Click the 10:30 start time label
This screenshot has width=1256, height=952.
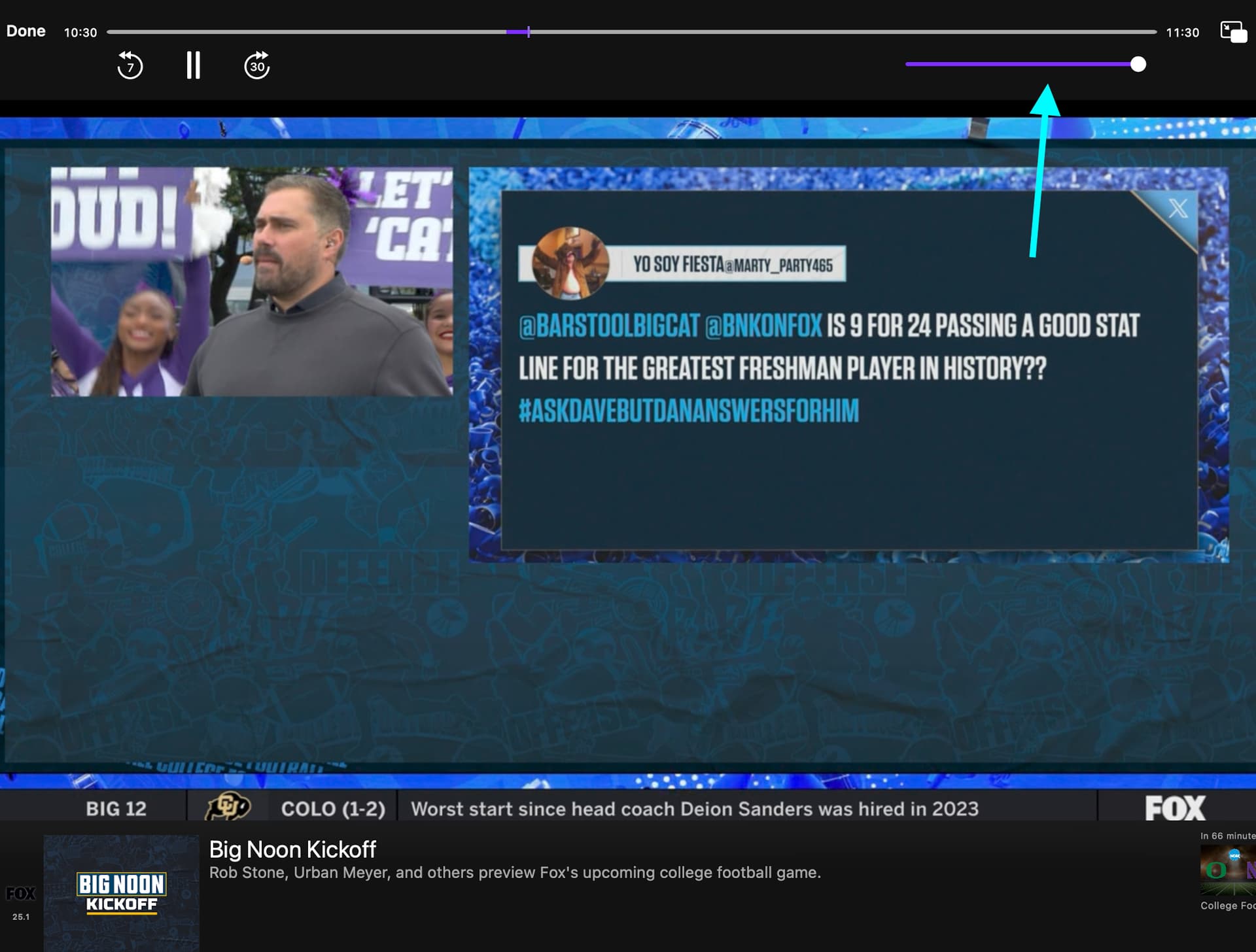(80, 32)
